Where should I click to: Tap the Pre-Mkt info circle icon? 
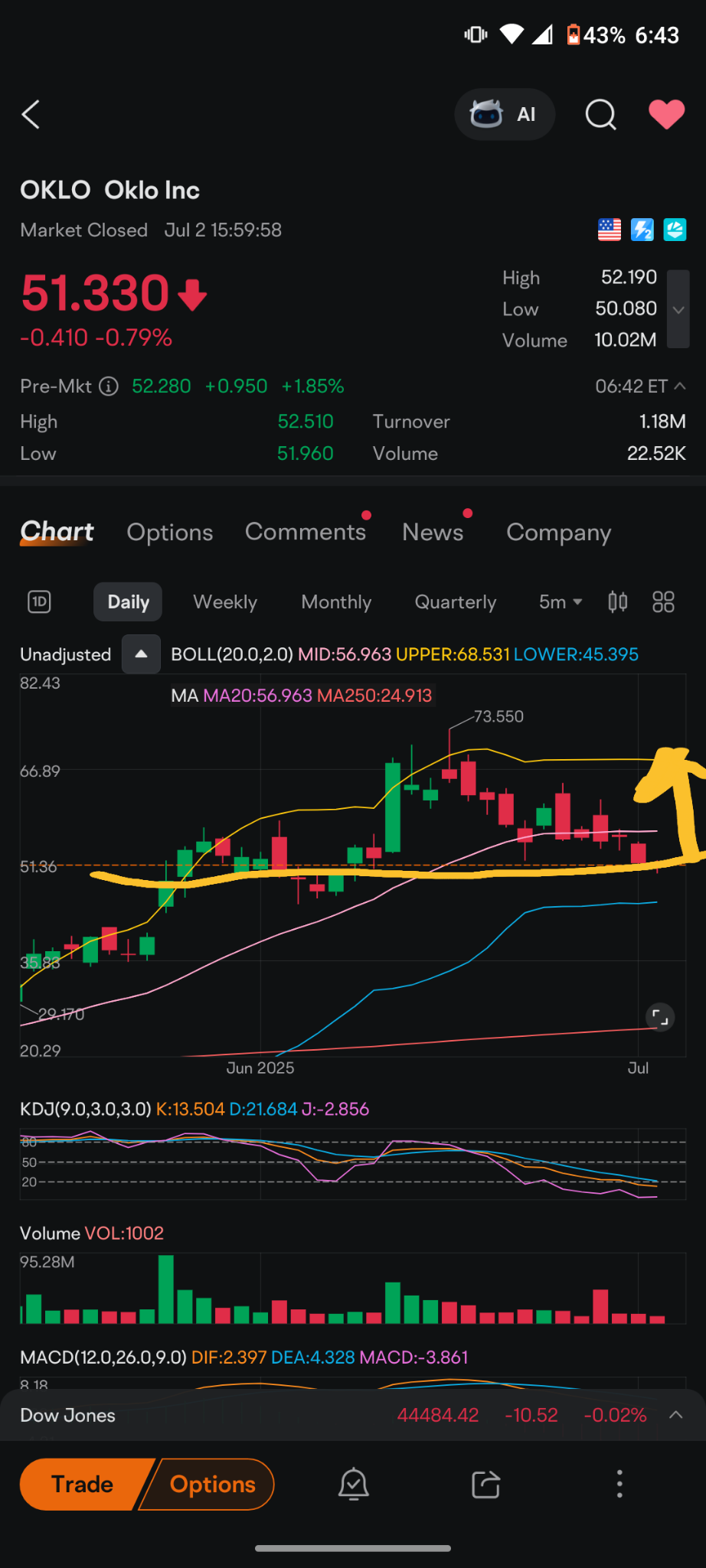pos(109,386)
